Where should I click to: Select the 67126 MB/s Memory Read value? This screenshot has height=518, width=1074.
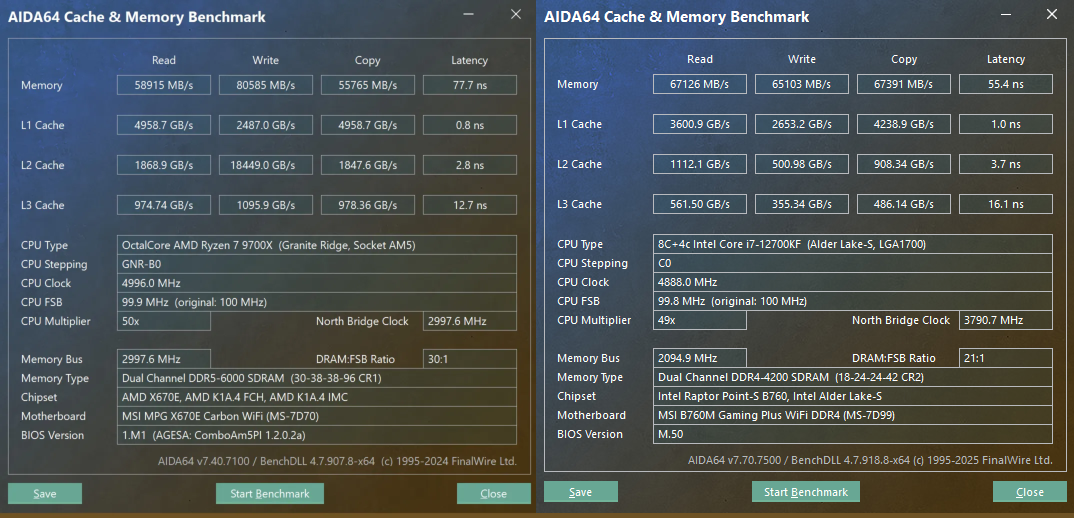point(700,85)
